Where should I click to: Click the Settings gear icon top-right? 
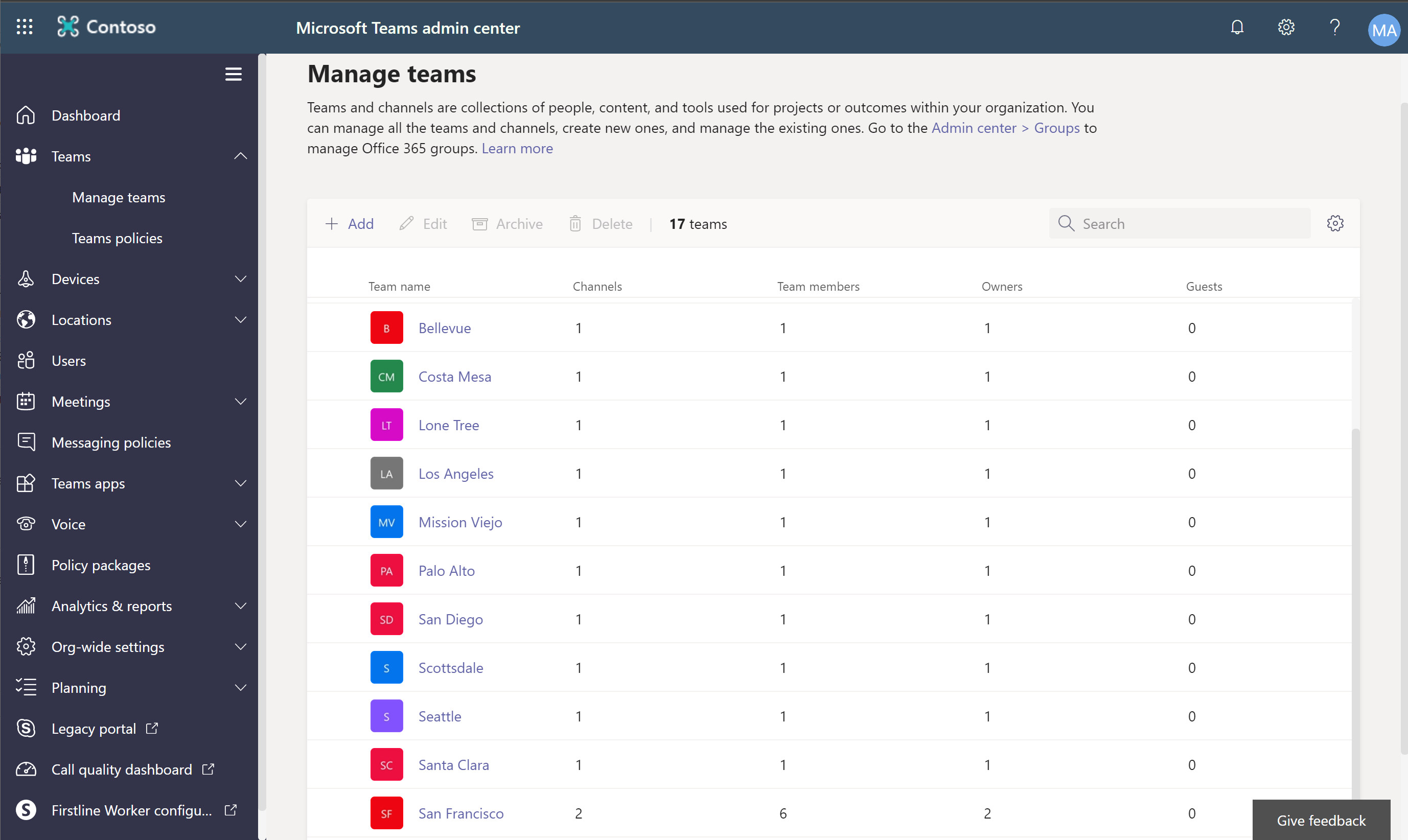[x=1285, y=27]
